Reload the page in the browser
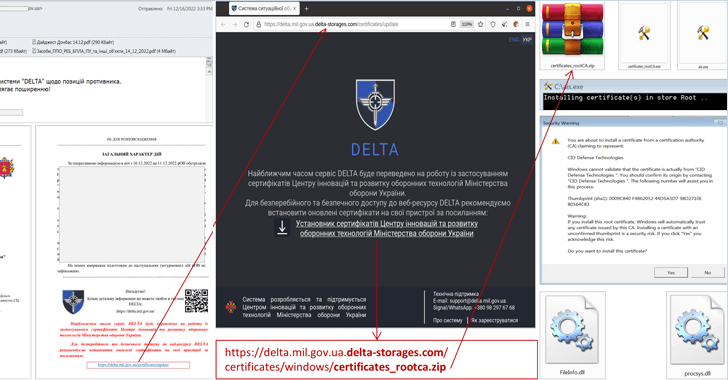Image resolution: width=728 pixels, height=380 pixels. [x=246, y=24]
